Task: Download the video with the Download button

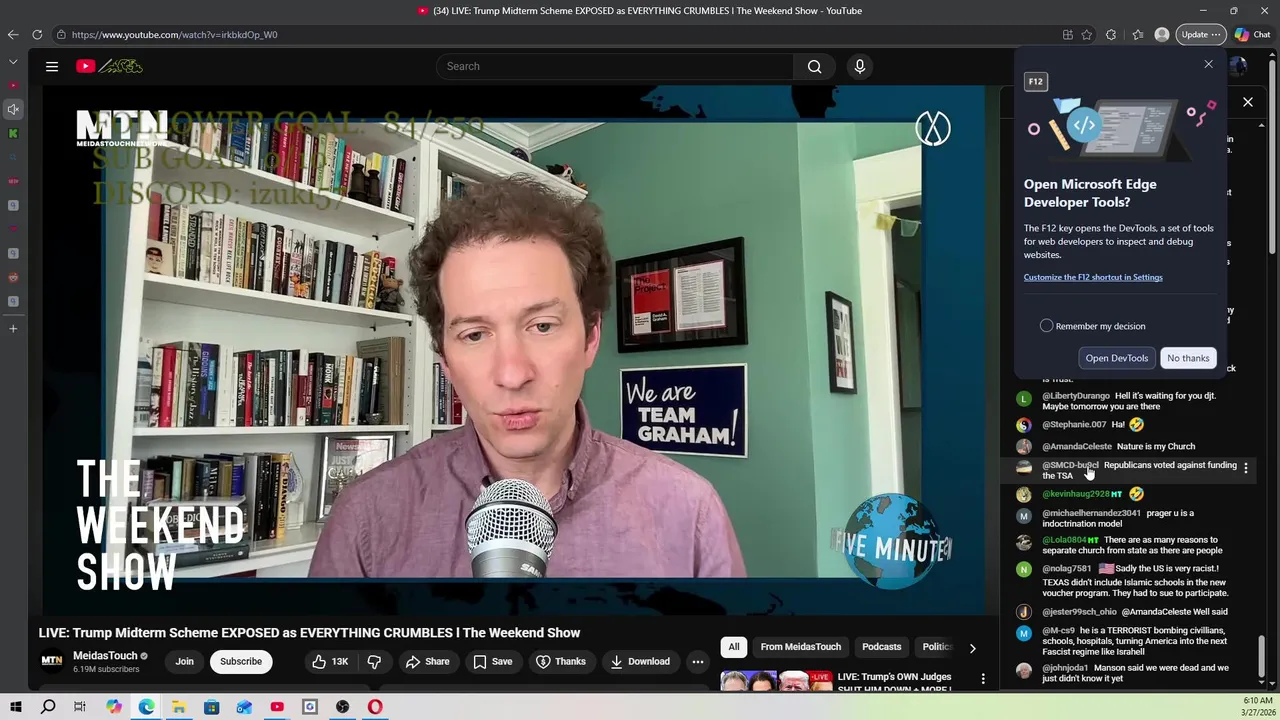Action: pyautogui.click(x=640, y=661)
